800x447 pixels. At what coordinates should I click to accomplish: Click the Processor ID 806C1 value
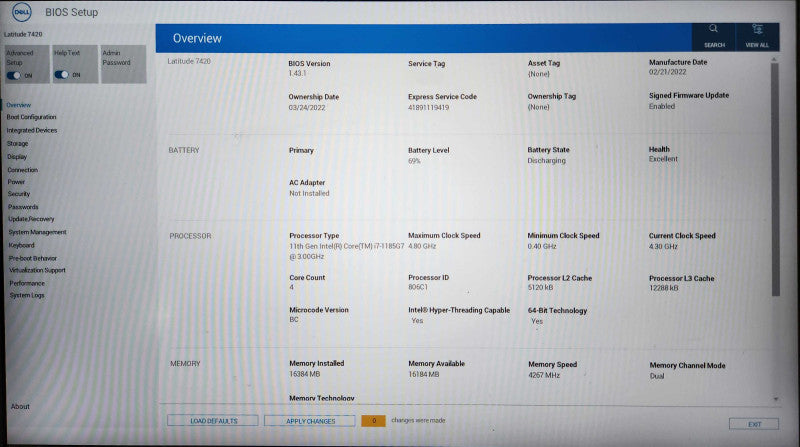[418, 287]
